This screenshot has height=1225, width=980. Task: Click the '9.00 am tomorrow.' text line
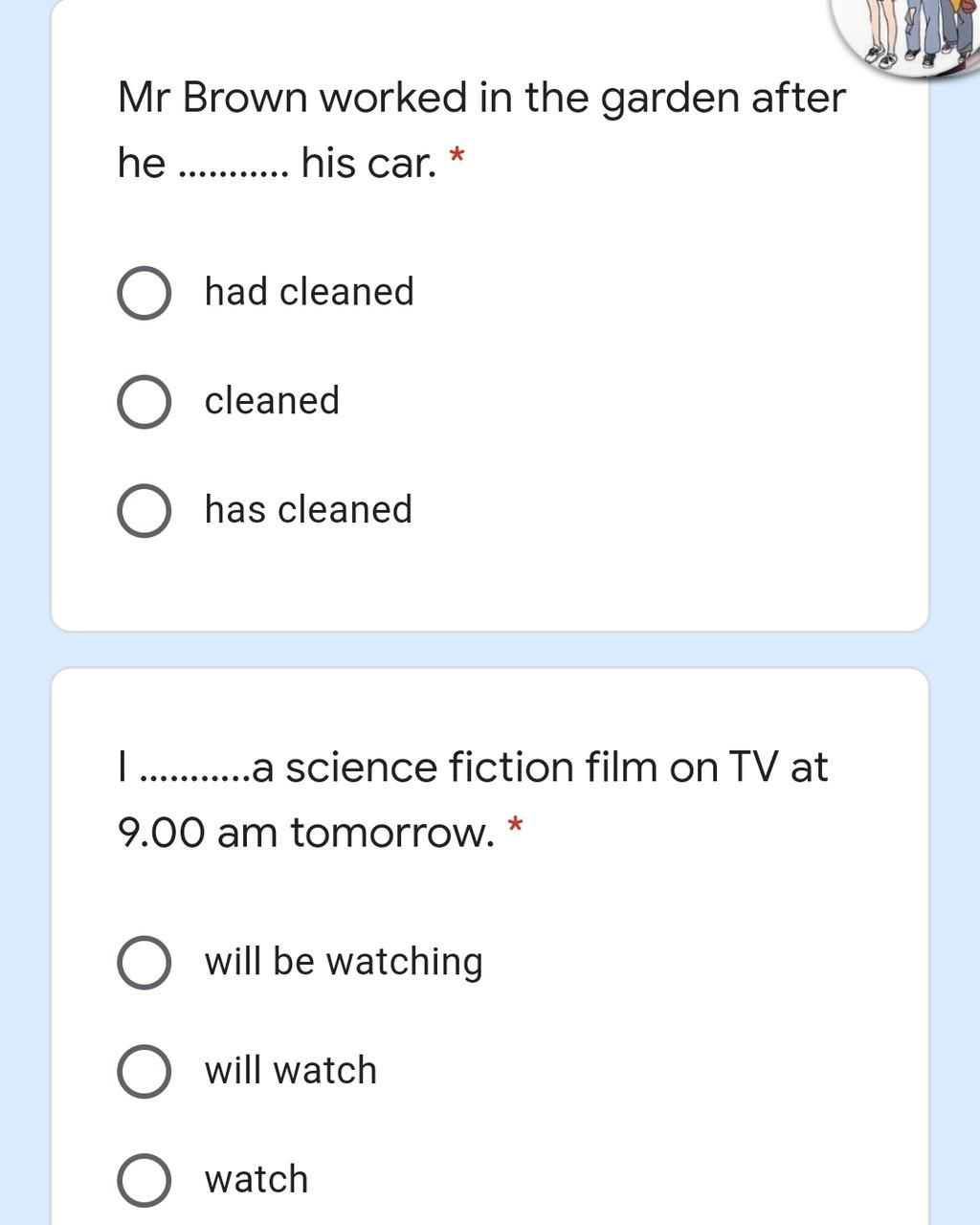[x=306, y=833]
